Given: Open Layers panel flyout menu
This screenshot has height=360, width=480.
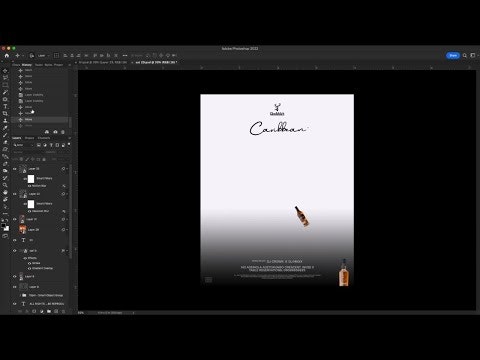Looking at the screenshot, I should point(69,138).
